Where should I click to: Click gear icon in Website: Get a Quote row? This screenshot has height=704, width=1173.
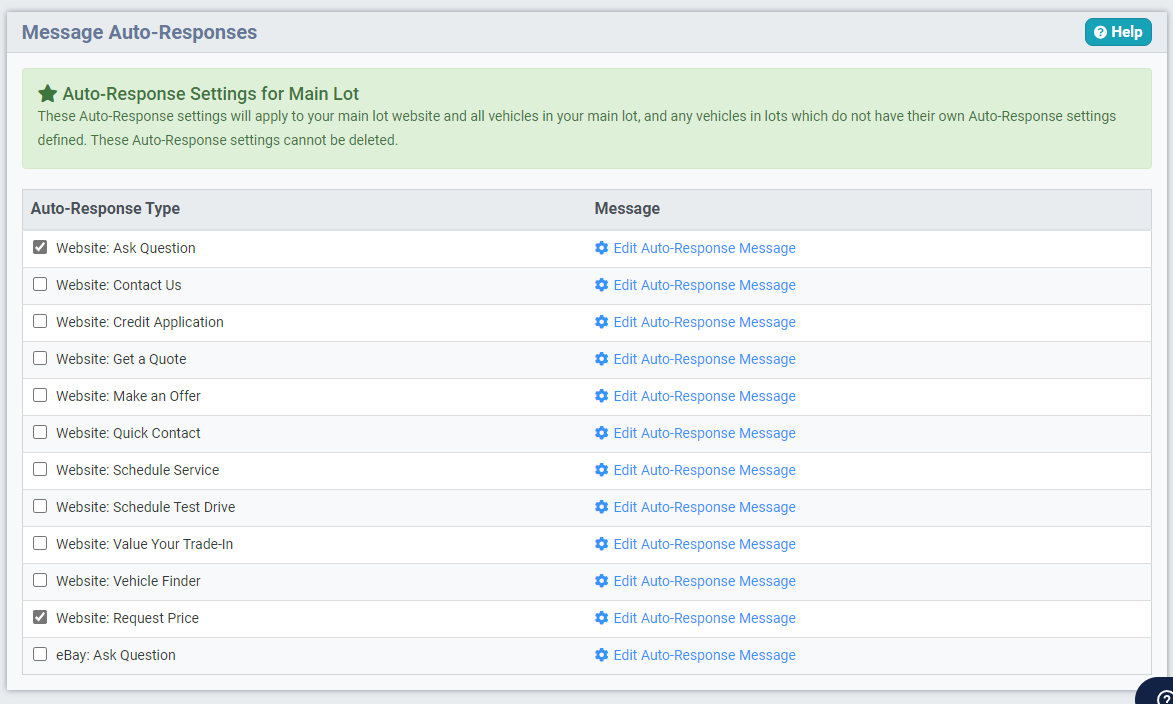[x=601, y=359]
